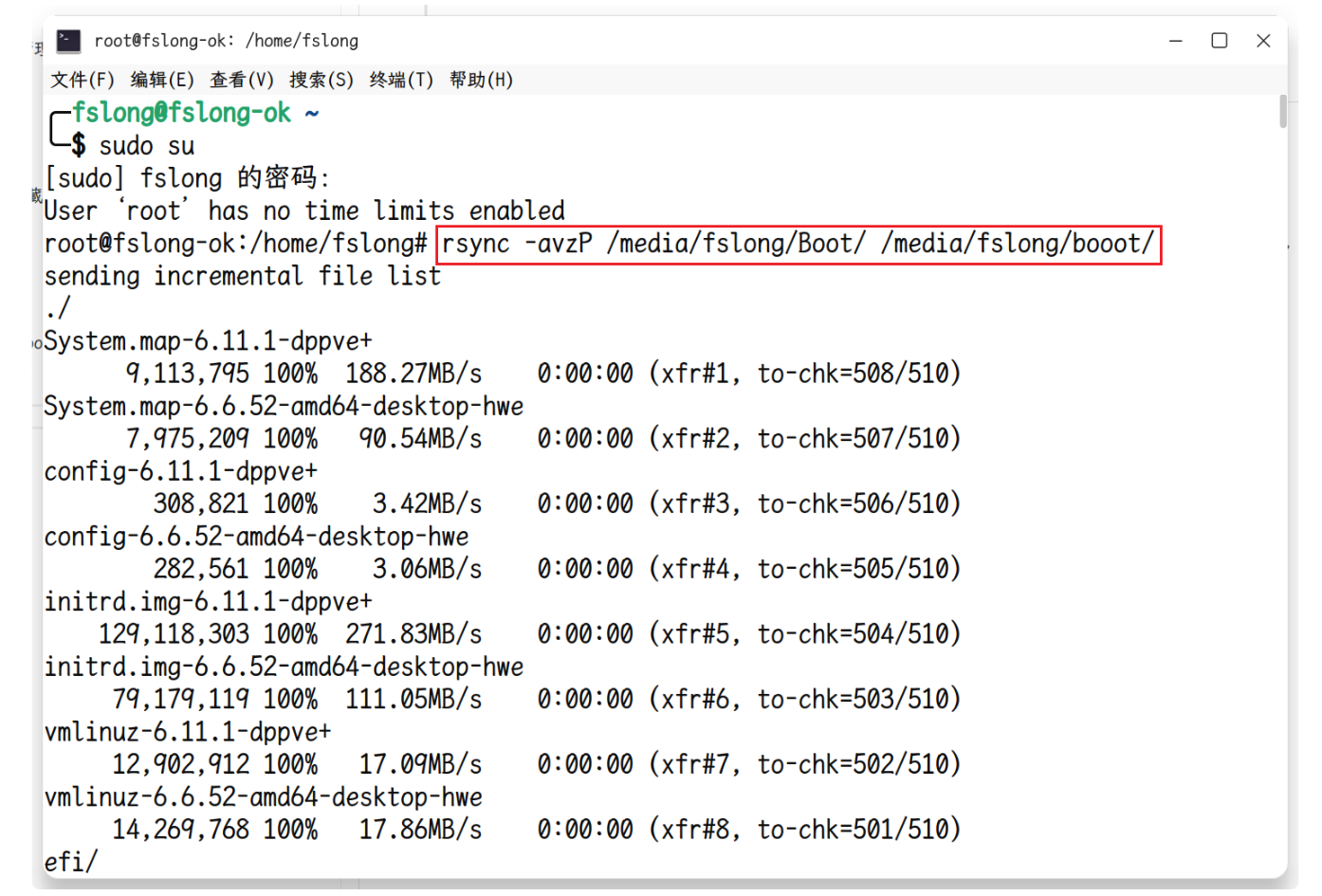
Task: Click the terminal's vertical scrollbar thumb
Action: (1282, 112)
